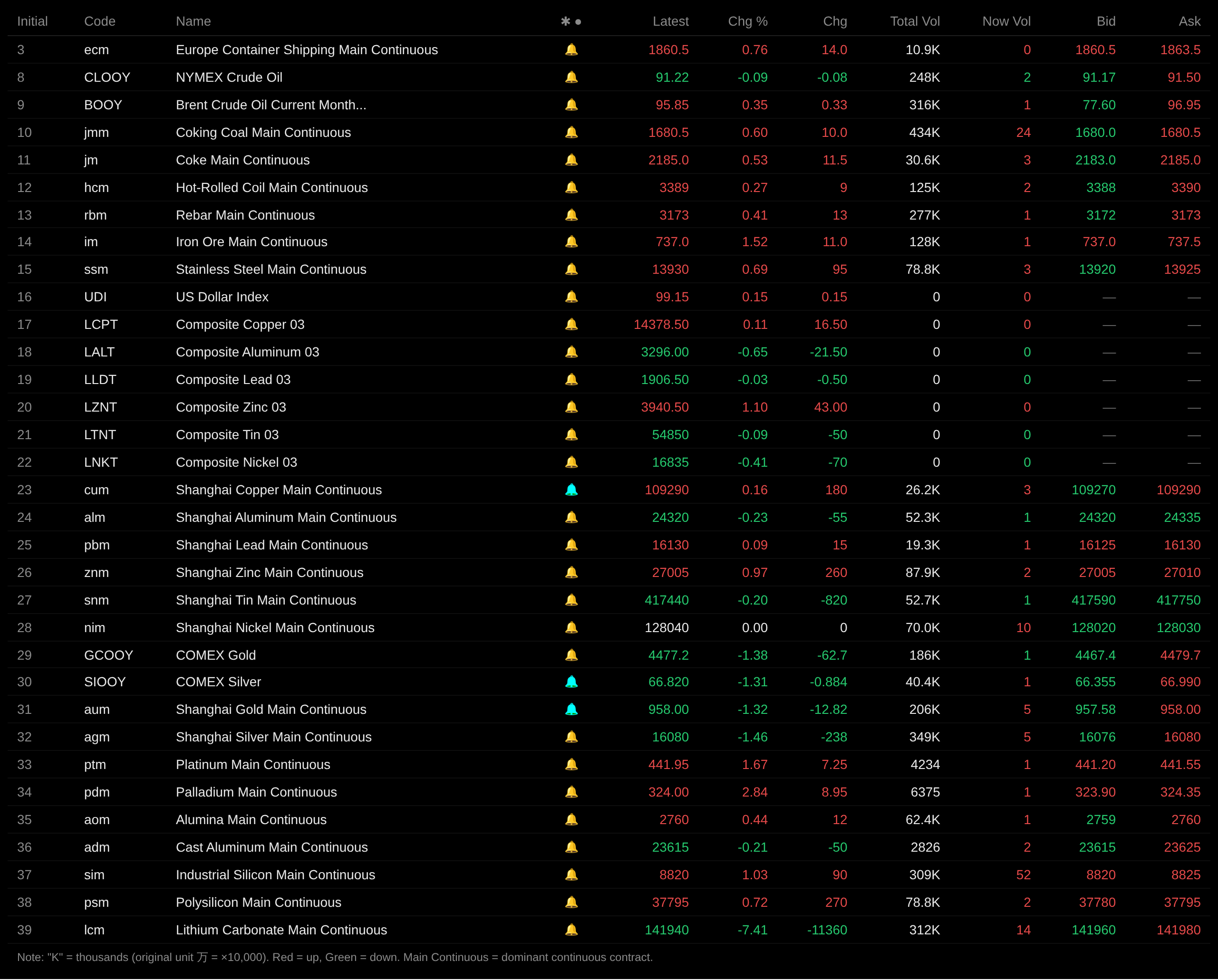This screenshot has height=980, width=1218.
Task: Open Brent Crude Oil Current Month contract
Action: (271, 105)
